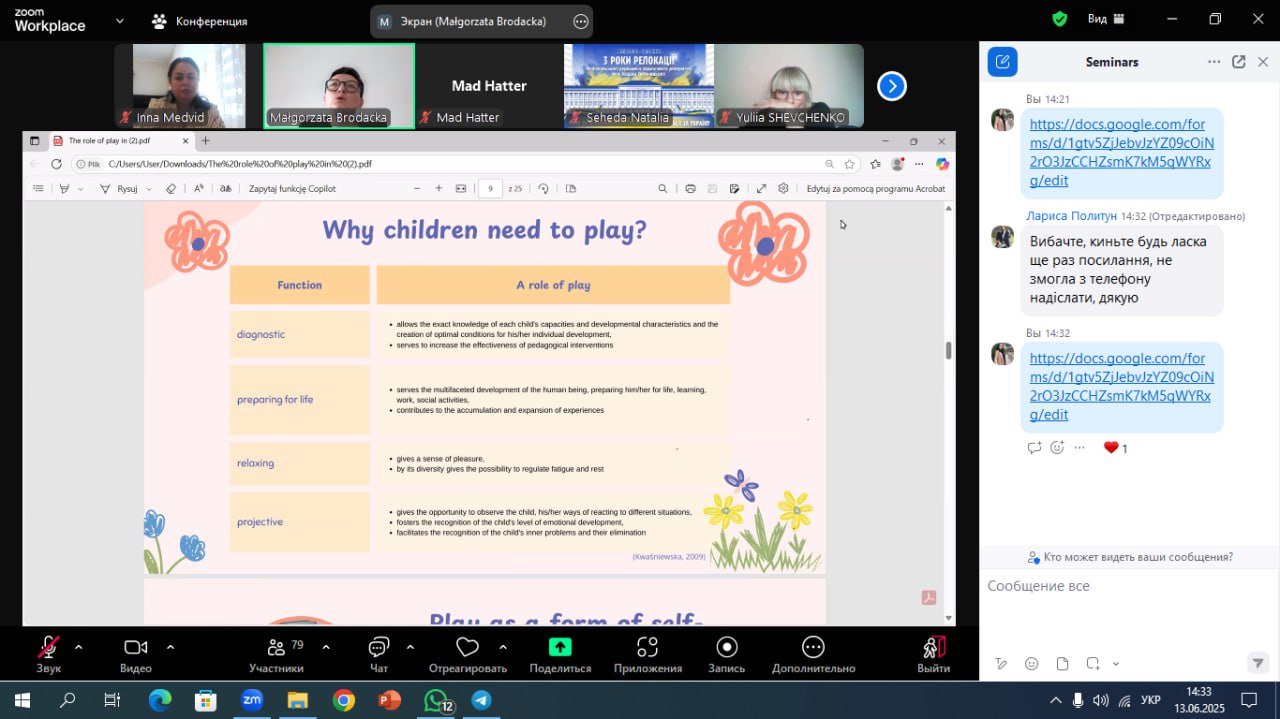Pop out the Seminars chat window
This screenshot has height=719, width=1280.
click(1238, 62)
